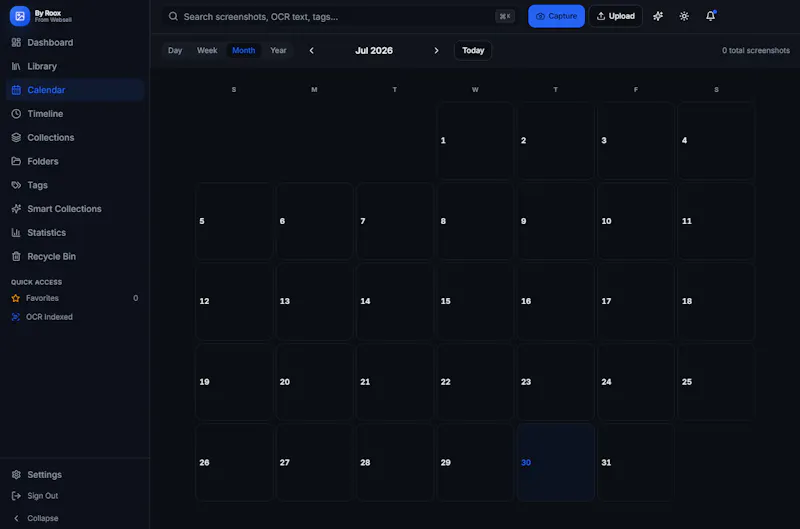Select day 5 in the calendar
The image size is (800, 529).
[x=234, y=221]
